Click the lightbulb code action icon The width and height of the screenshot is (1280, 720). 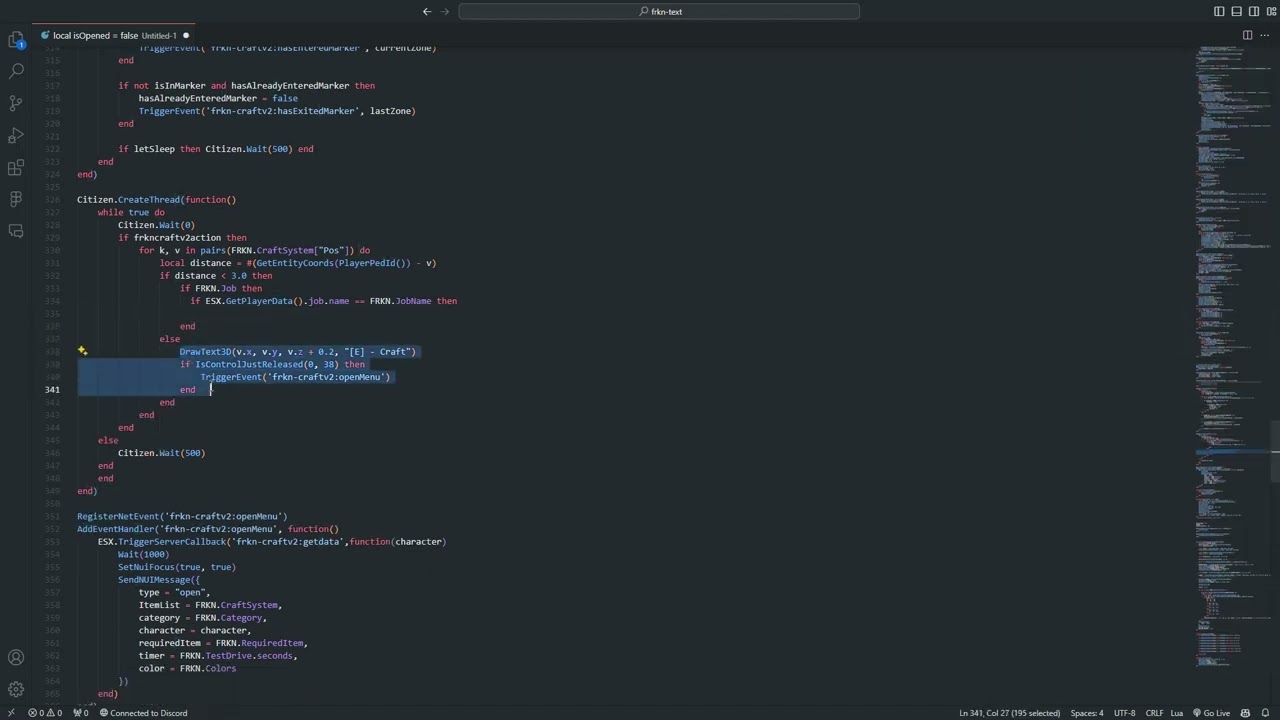[x=82, y=352]
